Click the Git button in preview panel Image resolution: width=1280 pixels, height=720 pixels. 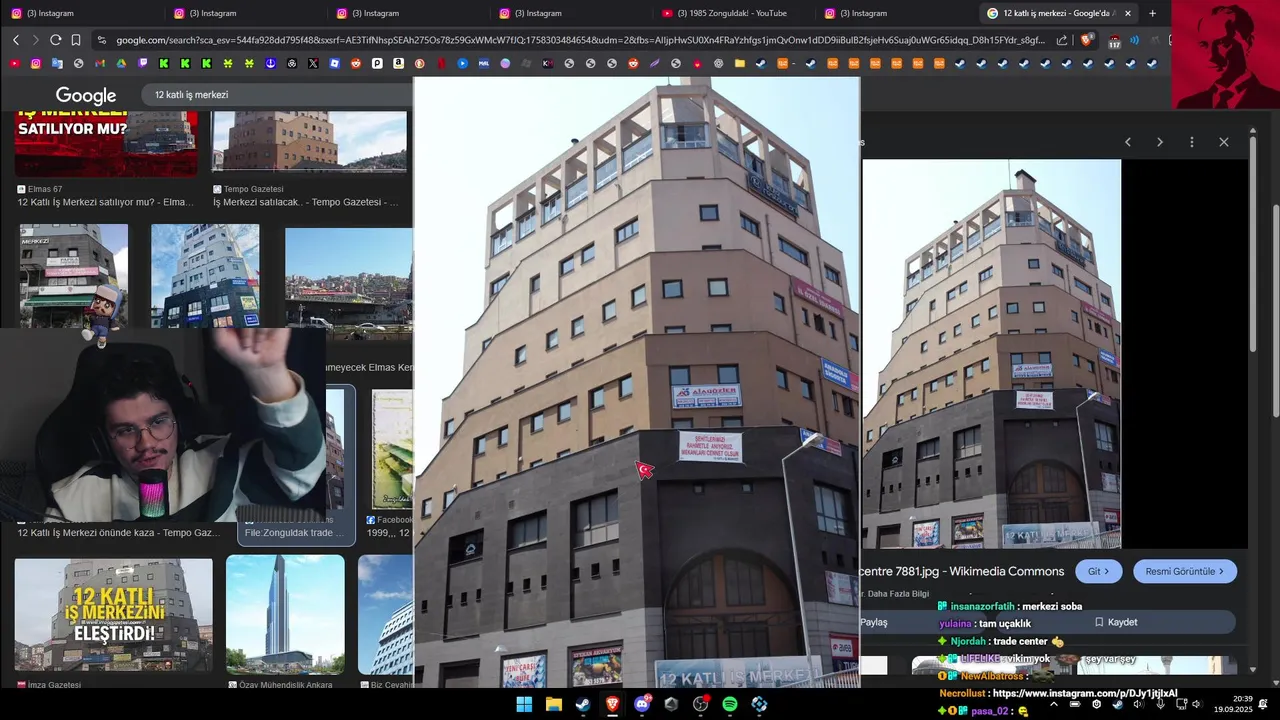(1098, 571)
